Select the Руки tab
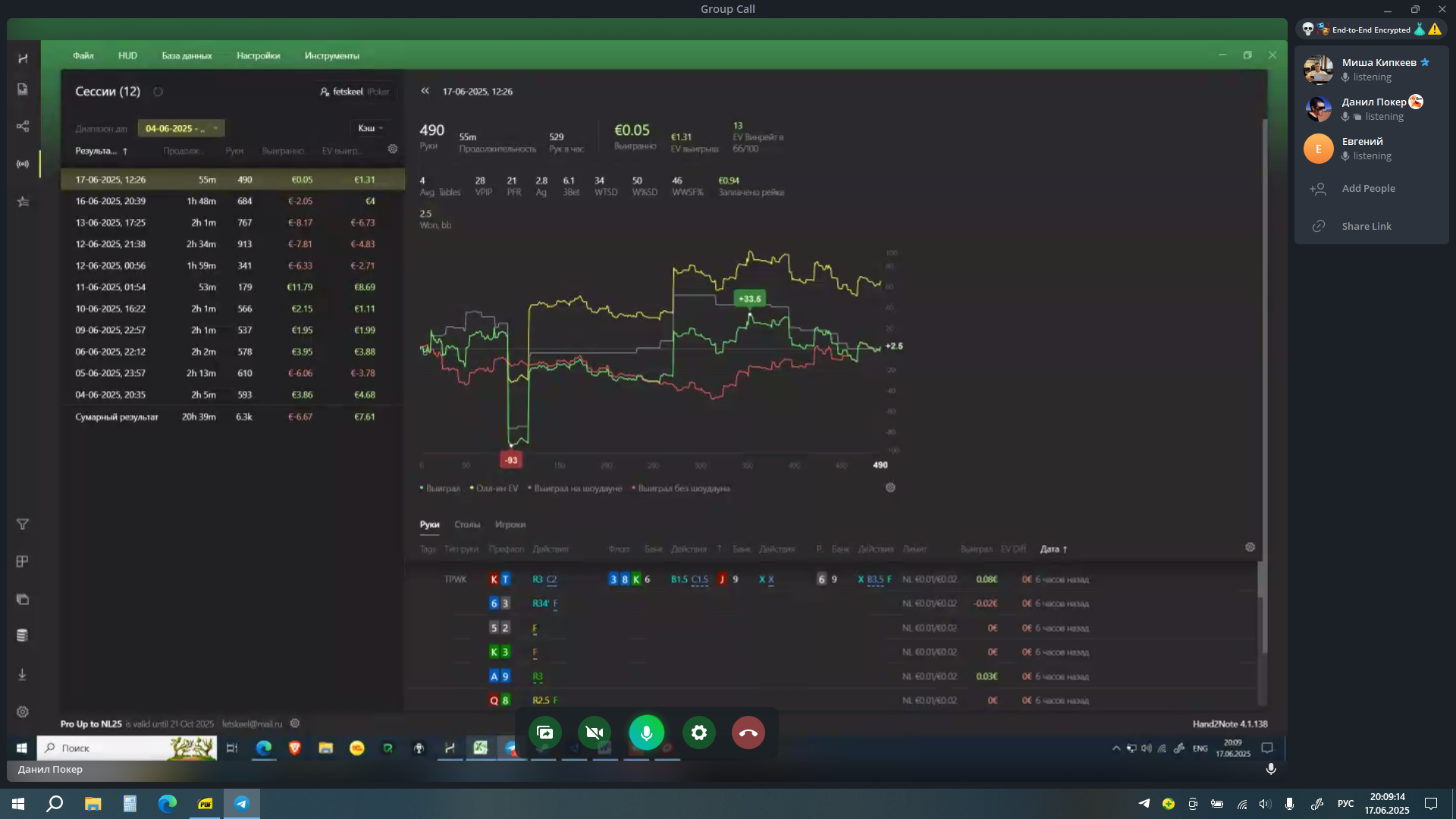This screenshot has width=1456, height=819. pyautogui.click(x=430, y=524)
